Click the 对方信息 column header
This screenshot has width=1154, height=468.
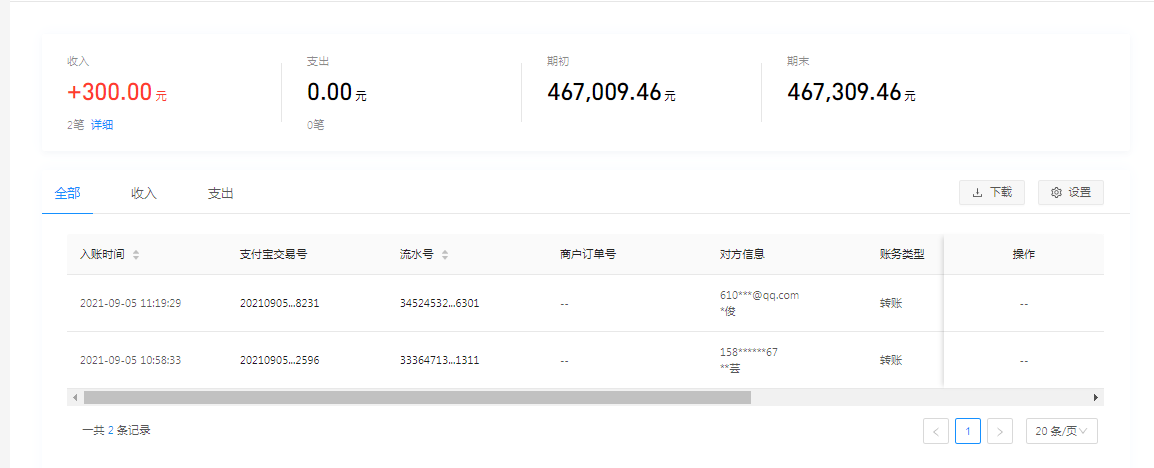click(742, 255)
